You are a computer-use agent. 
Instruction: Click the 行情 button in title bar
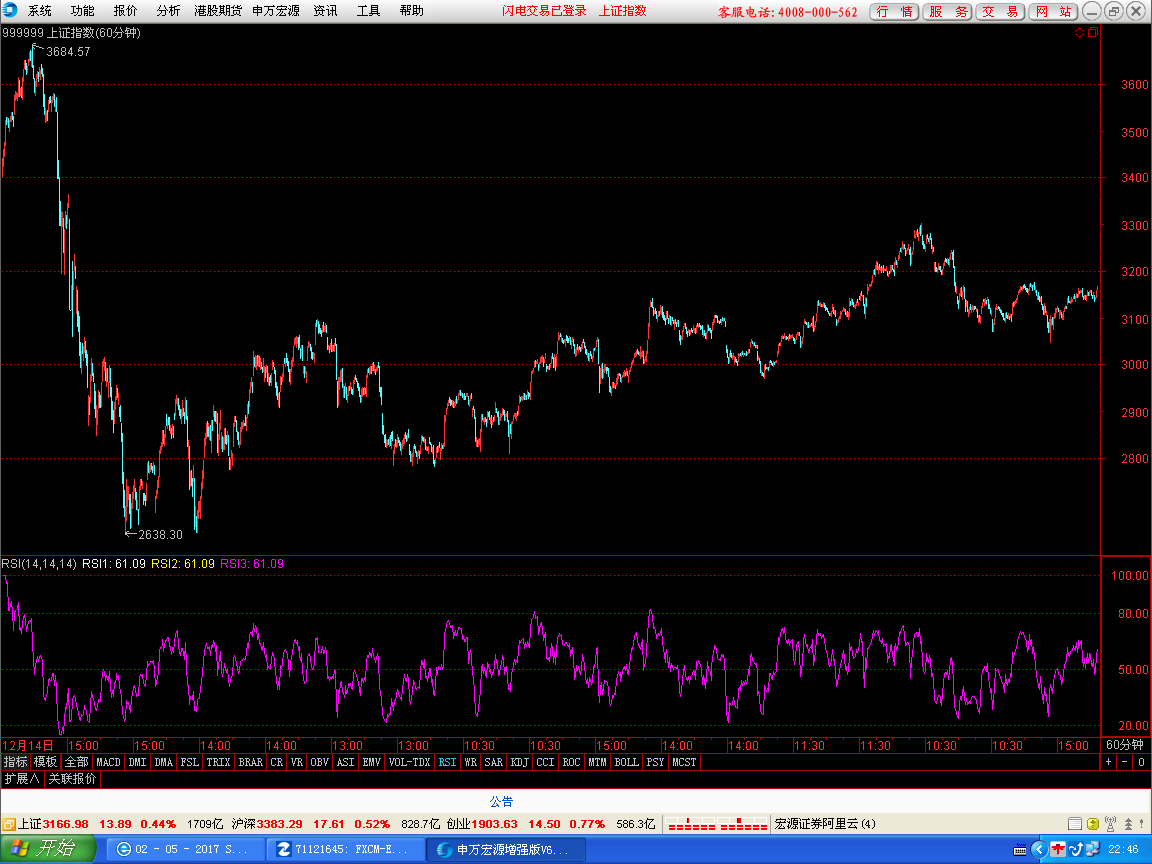(894, 12)
